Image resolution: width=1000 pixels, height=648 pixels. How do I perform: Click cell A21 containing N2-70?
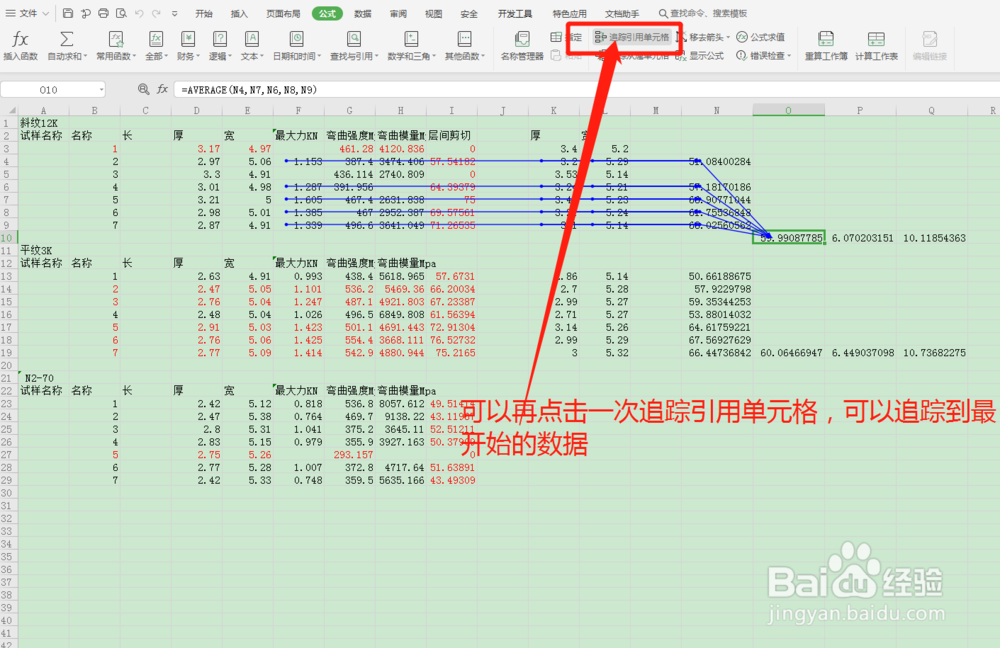[43, 378]
